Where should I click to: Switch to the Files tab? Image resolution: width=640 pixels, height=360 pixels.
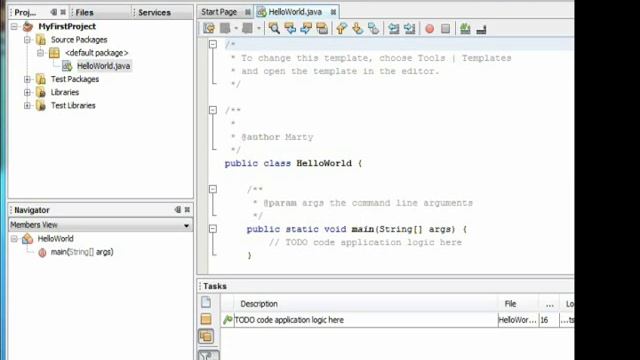[x=84, y=12]
